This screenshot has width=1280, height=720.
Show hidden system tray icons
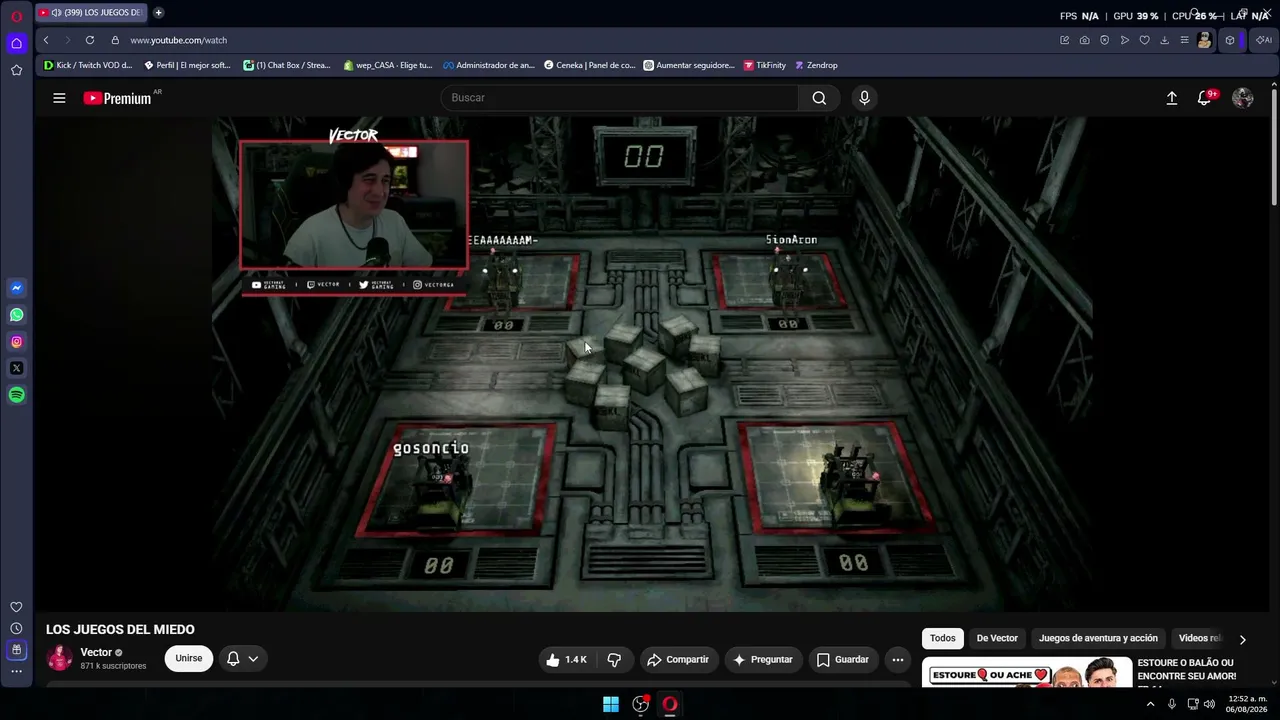(1150, 704)
